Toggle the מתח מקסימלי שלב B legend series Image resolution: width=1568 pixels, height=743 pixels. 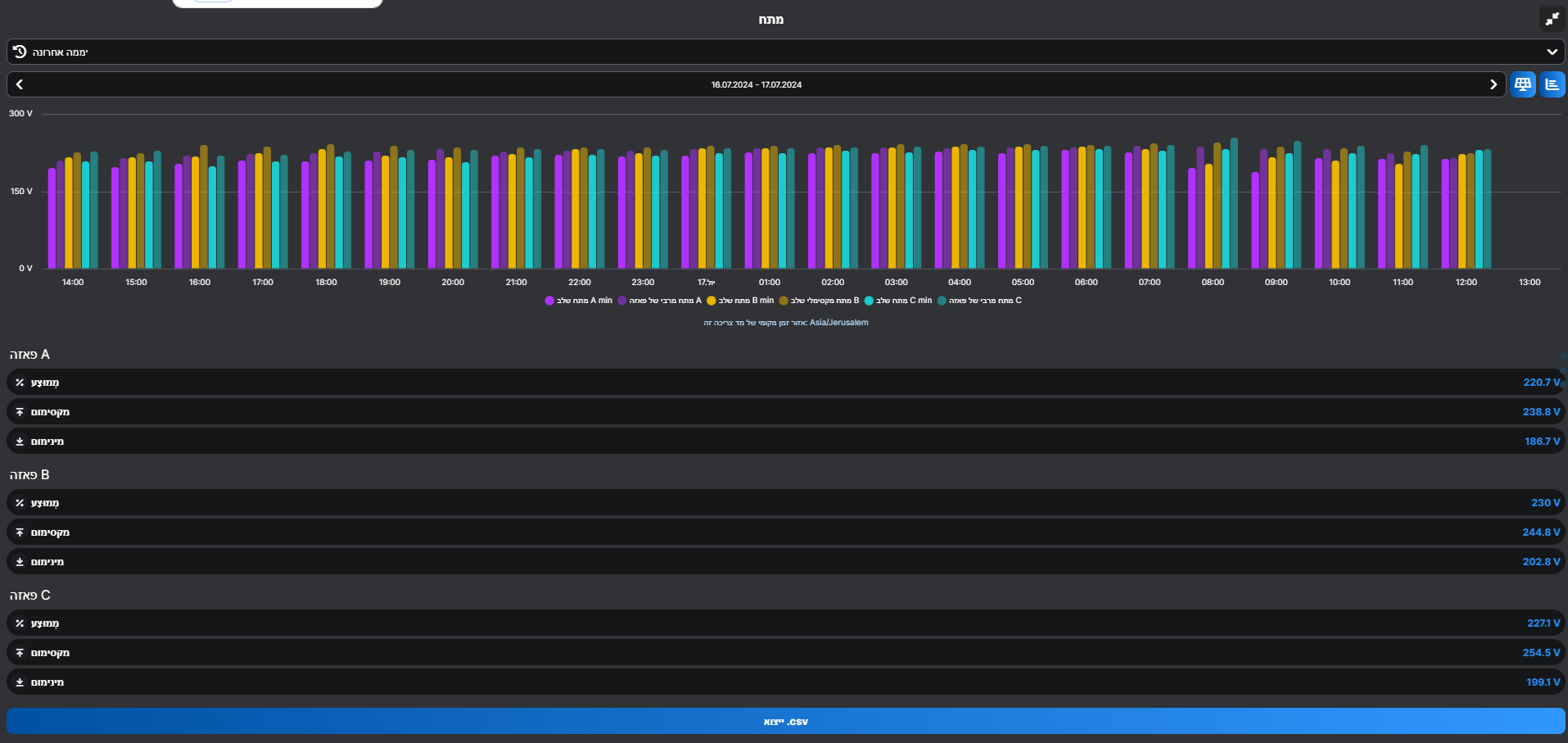(x=819, y=301)
